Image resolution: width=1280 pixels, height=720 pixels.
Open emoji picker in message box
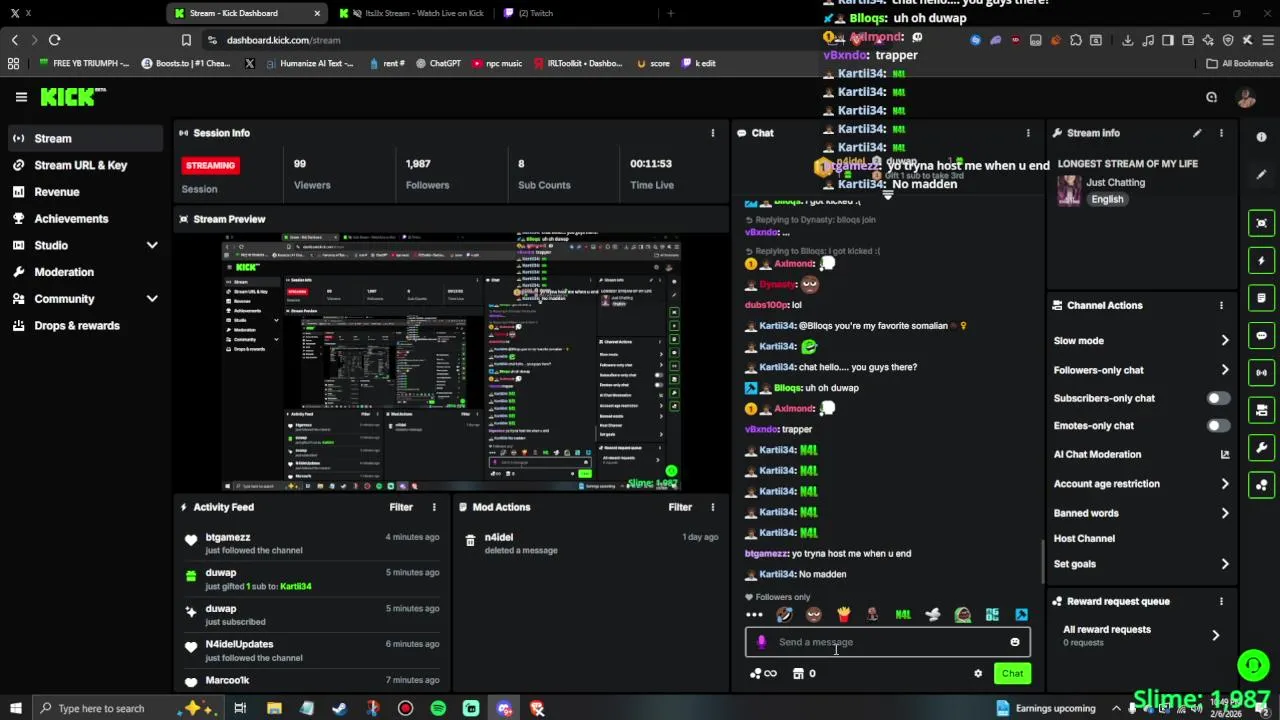coord(1015,642)
